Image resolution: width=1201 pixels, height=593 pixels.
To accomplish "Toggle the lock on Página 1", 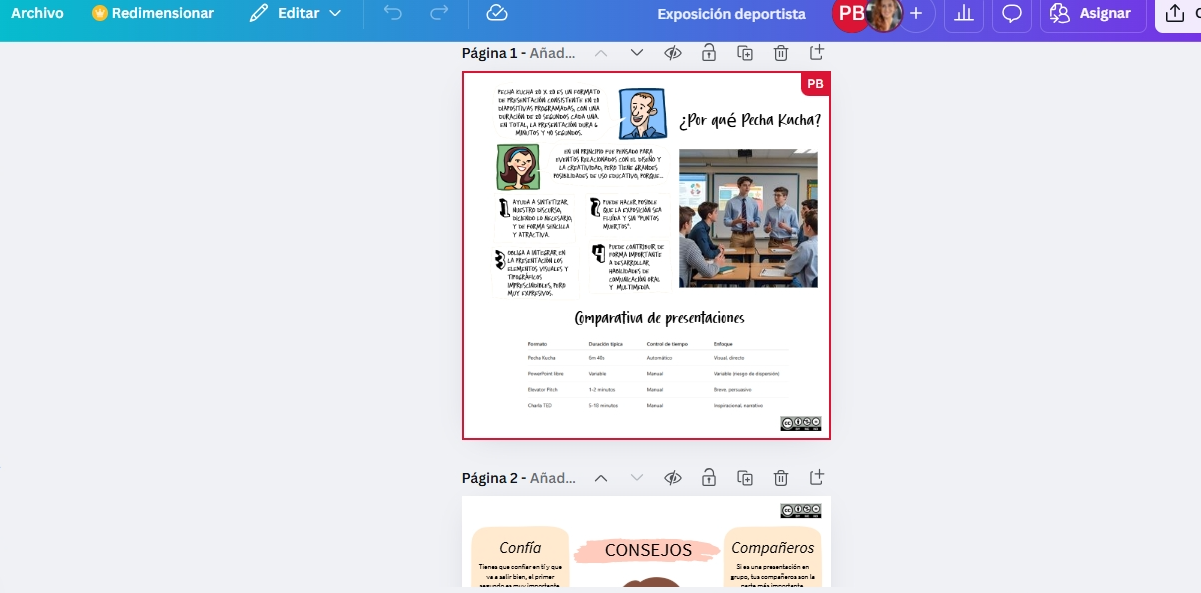I will click(x=709, y=53).
